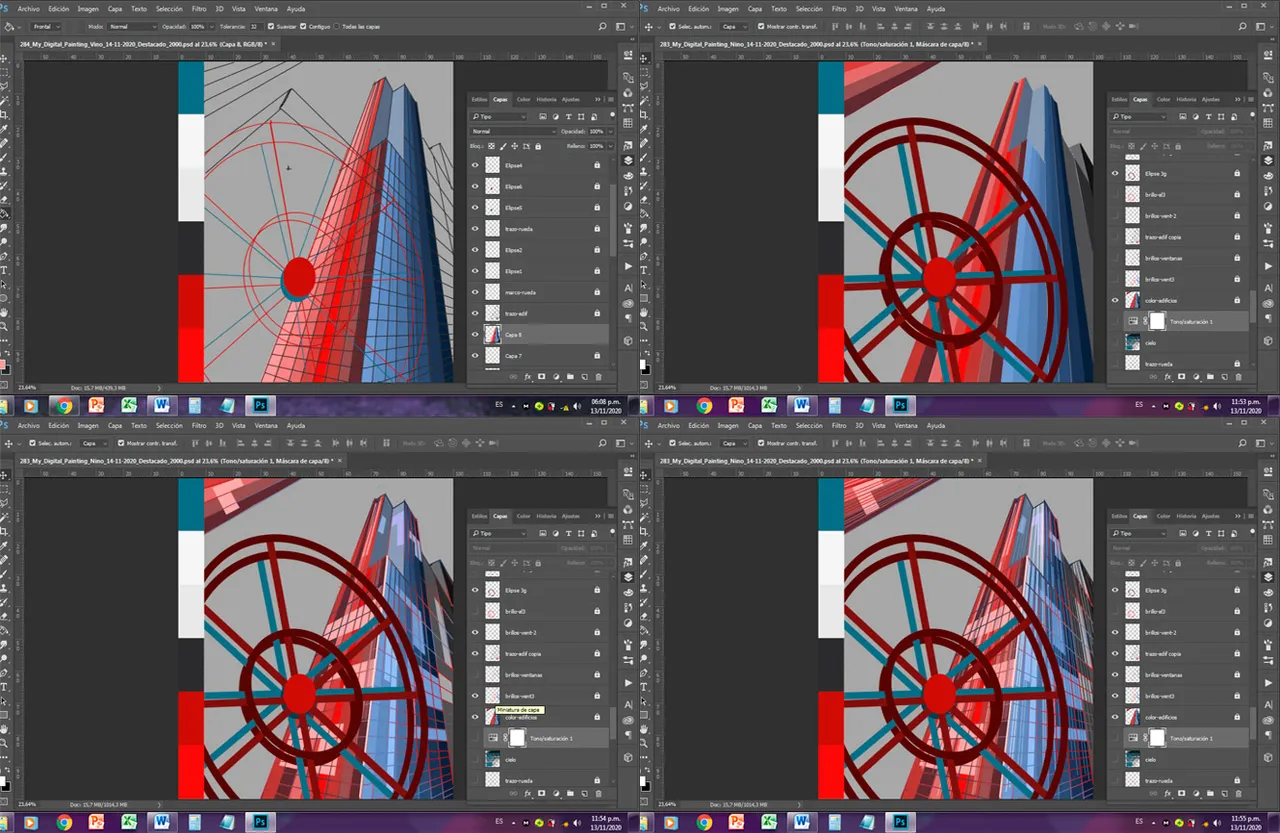Delete layer via trash icon in 06:08 p.m. window
This screenshot has width=1280, height=833.
[x=599, y=377]
